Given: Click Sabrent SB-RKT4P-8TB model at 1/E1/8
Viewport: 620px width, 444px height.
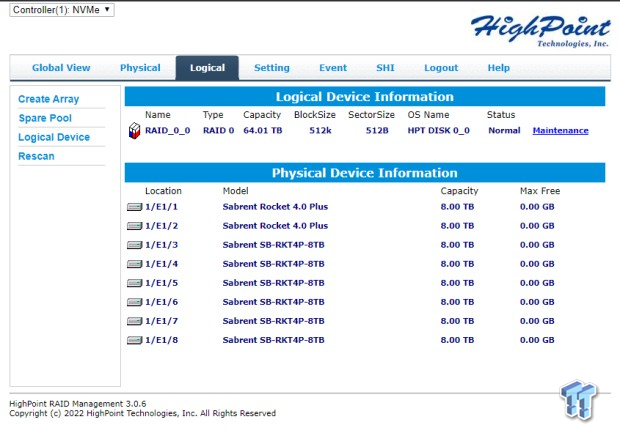Looking at the screenshot, I should (x=274, y=340).
